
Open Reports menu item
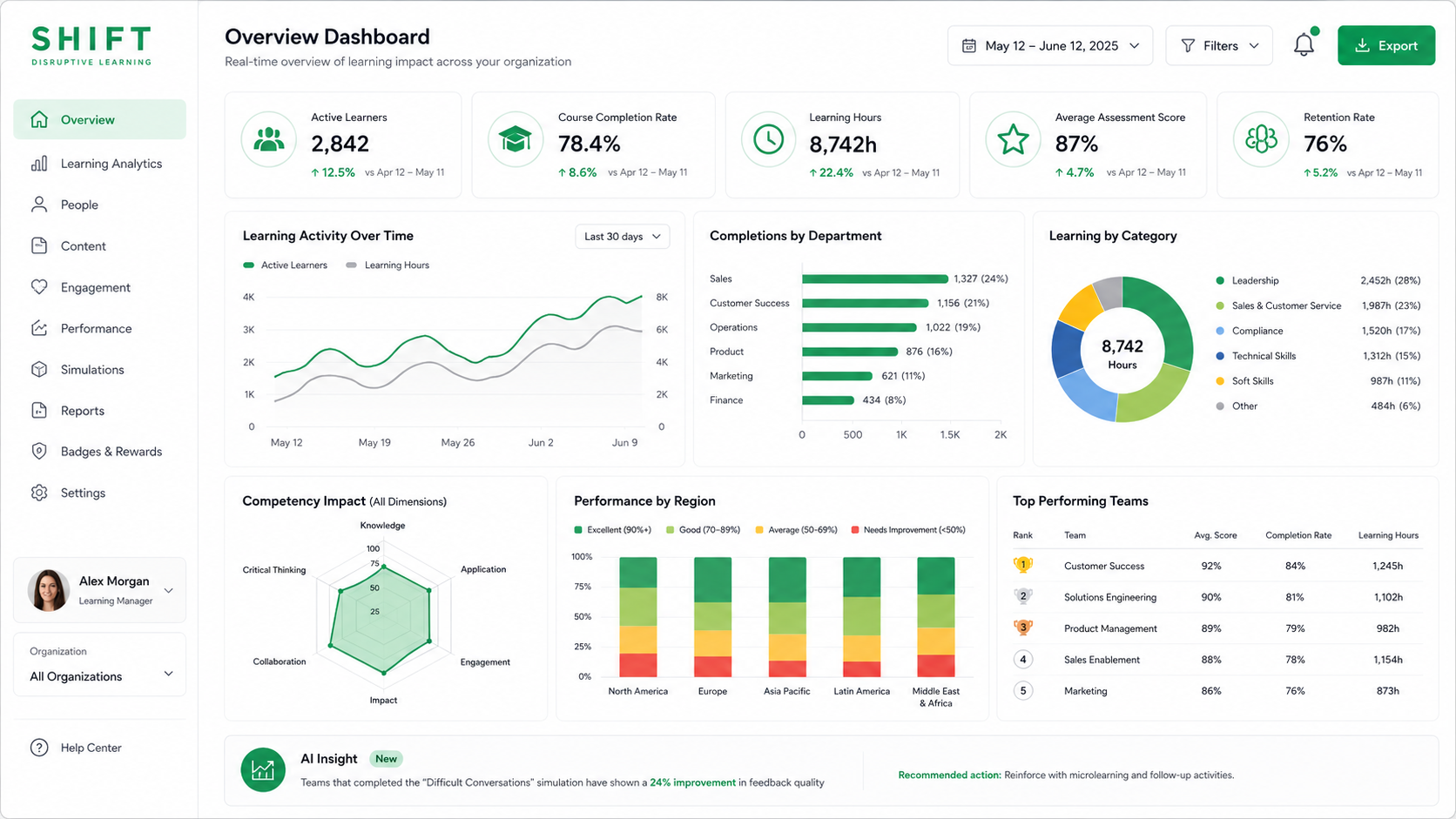(x=99, y=410)
